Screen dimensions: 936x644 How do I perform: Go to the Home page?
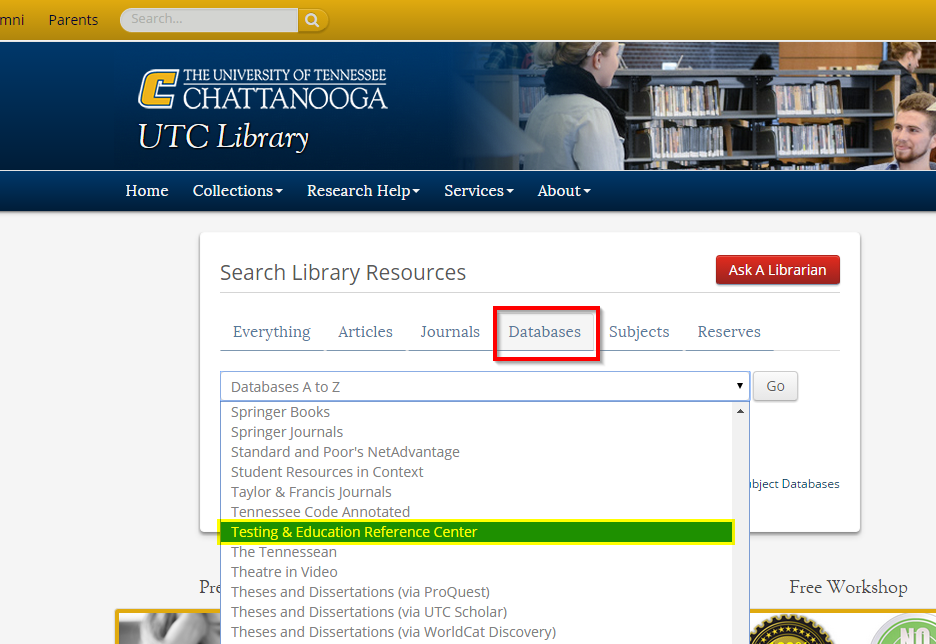pos(146,191)
